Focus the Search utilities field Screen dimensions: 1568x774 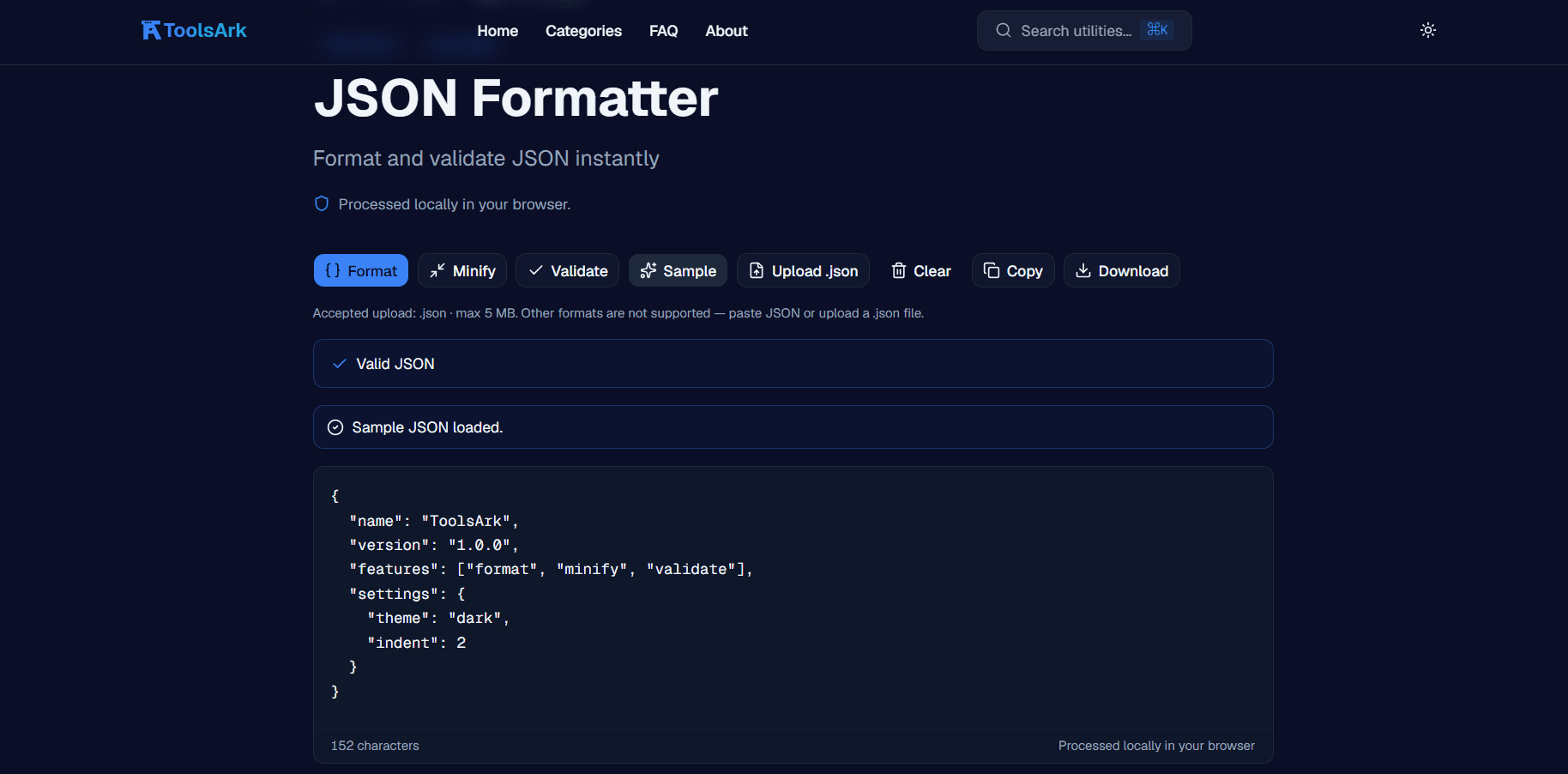(1084, 31)
